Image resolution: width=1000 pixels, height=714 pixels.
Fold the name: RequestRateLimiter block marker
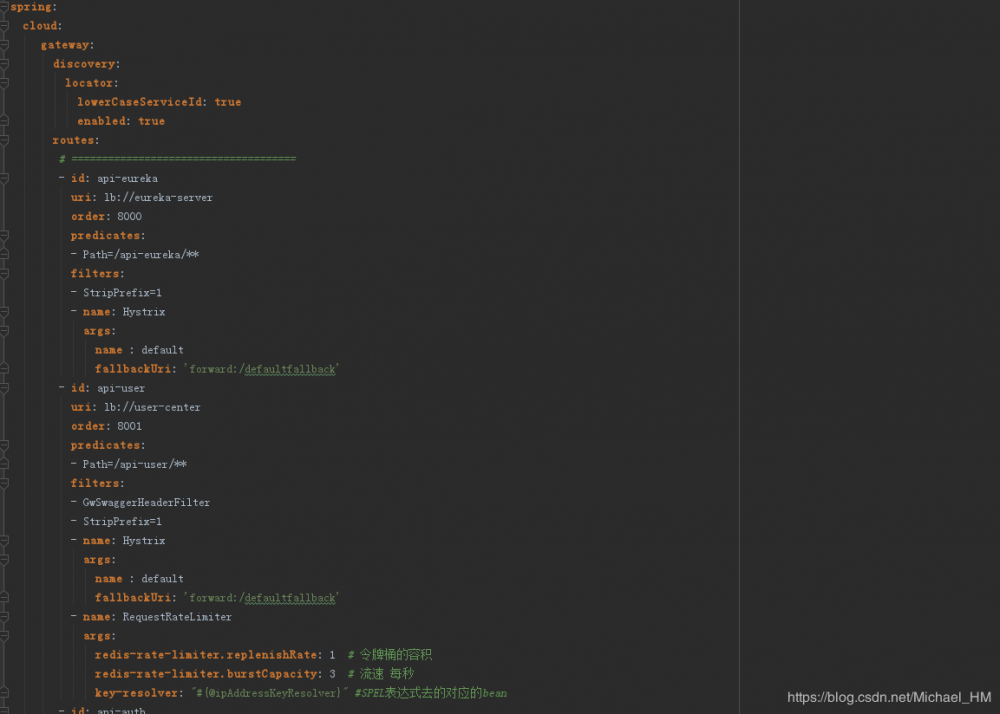pyautogui.click(x=4, y=617)
